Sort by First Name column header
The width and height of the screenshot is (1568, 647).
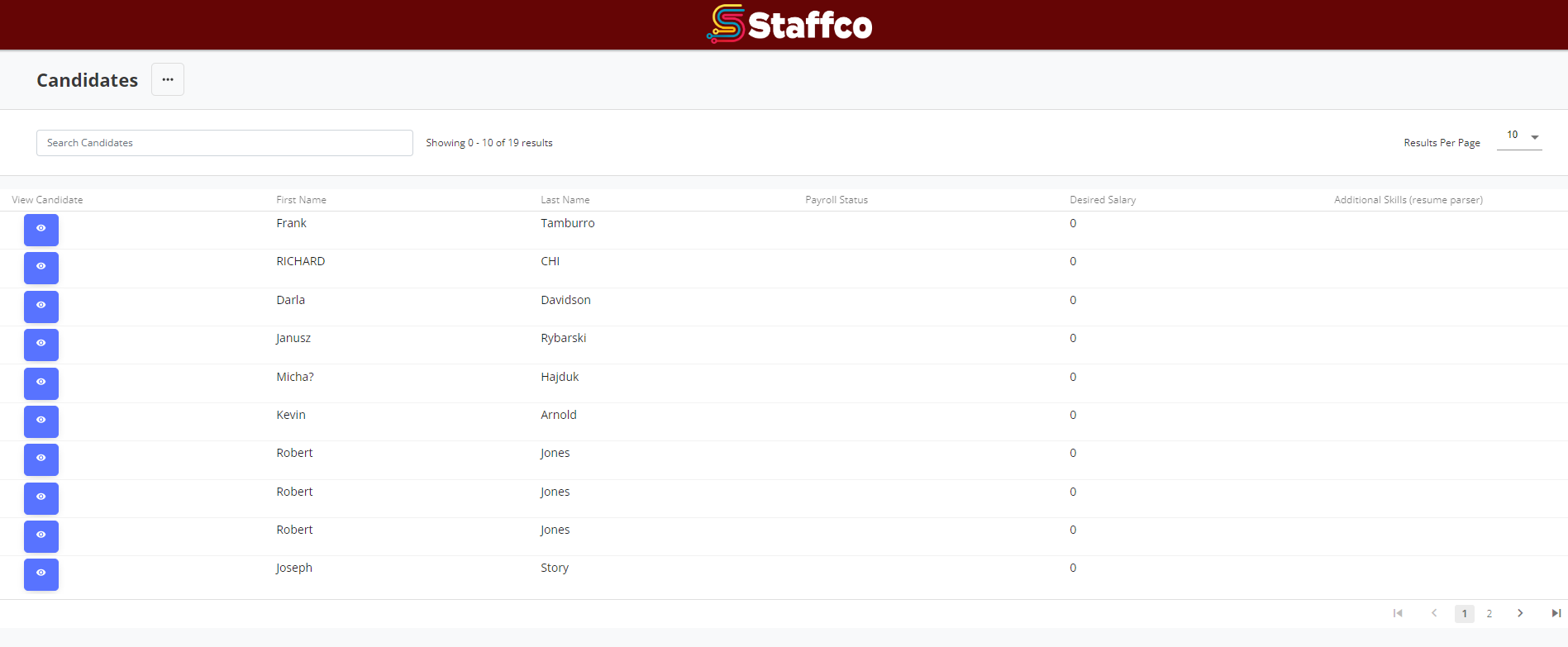302,200
